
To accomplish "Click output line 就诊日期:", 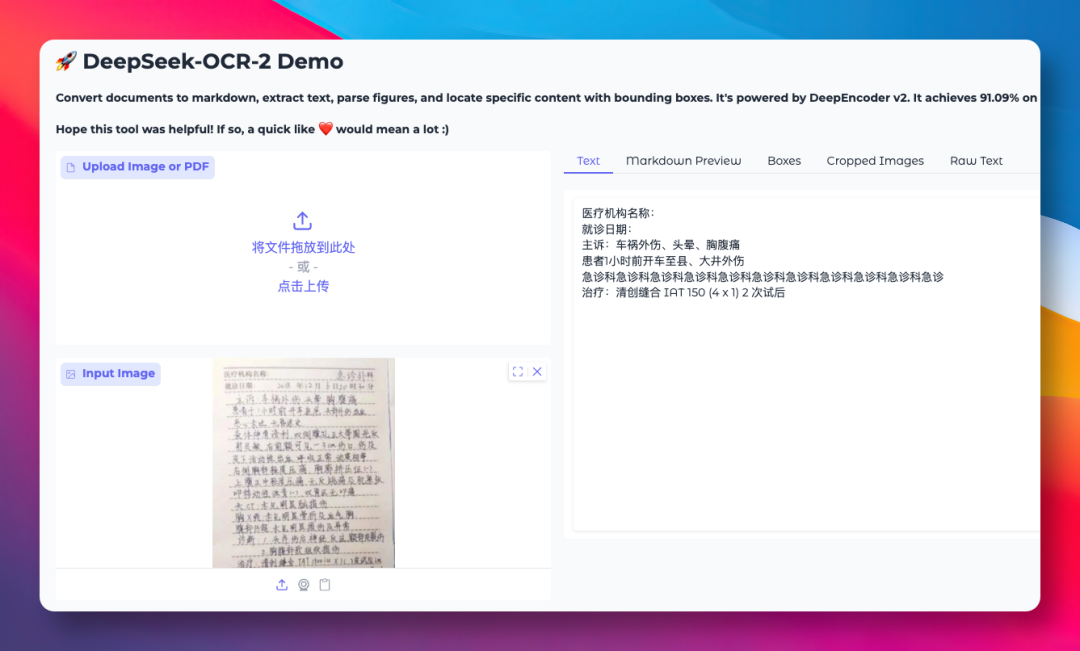I will 607,229.
